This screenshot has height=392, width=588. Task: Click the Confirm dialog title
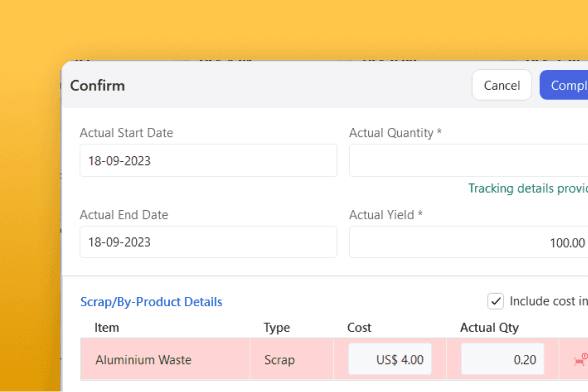coord(98,86)
